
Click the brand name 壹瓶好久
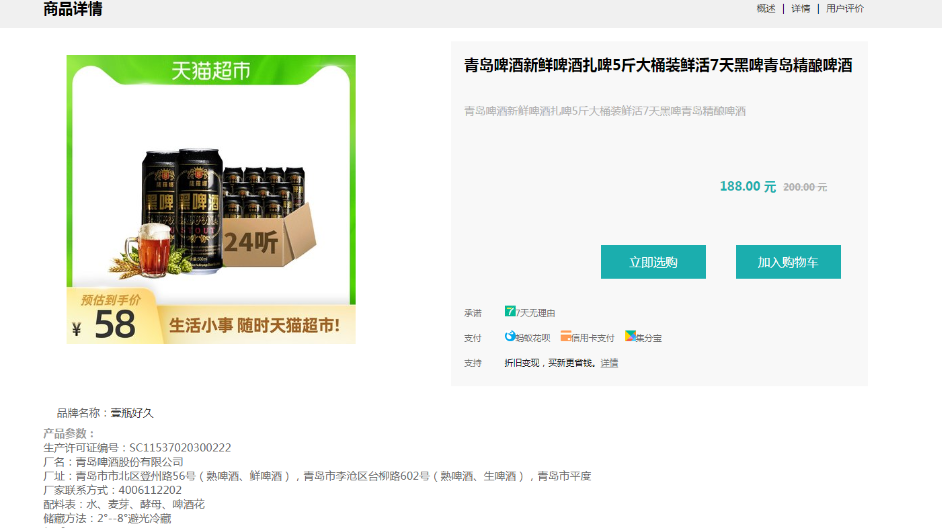(132, 413)
